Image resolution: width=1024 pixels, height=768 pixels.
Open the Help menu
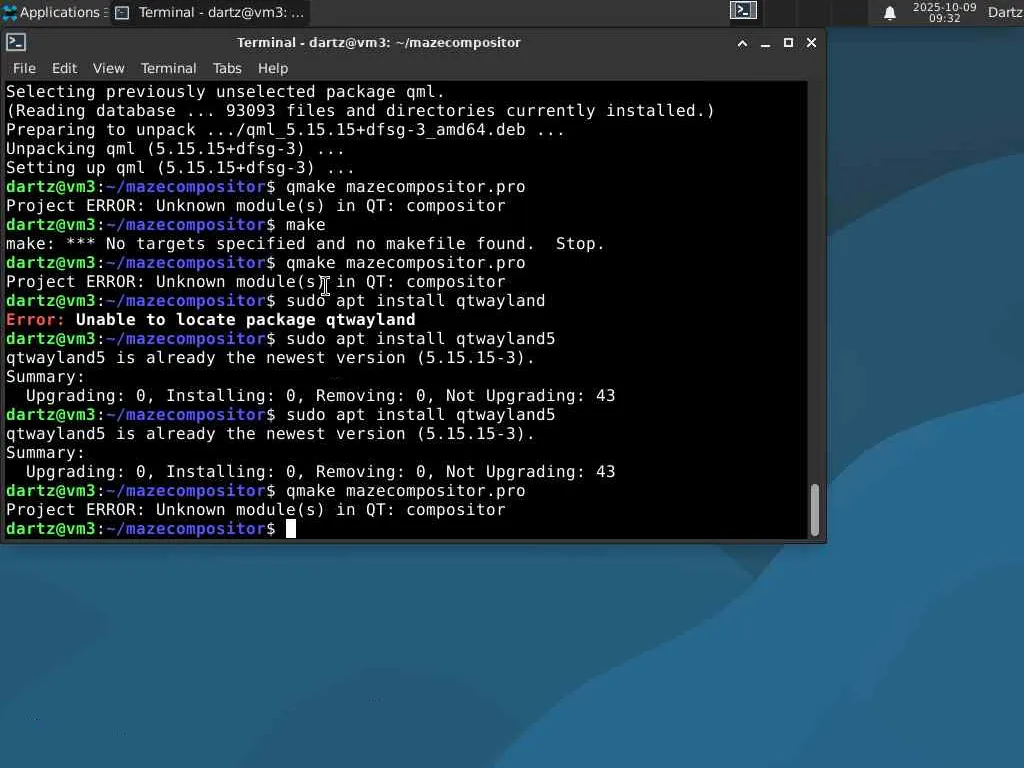[272, 68]
